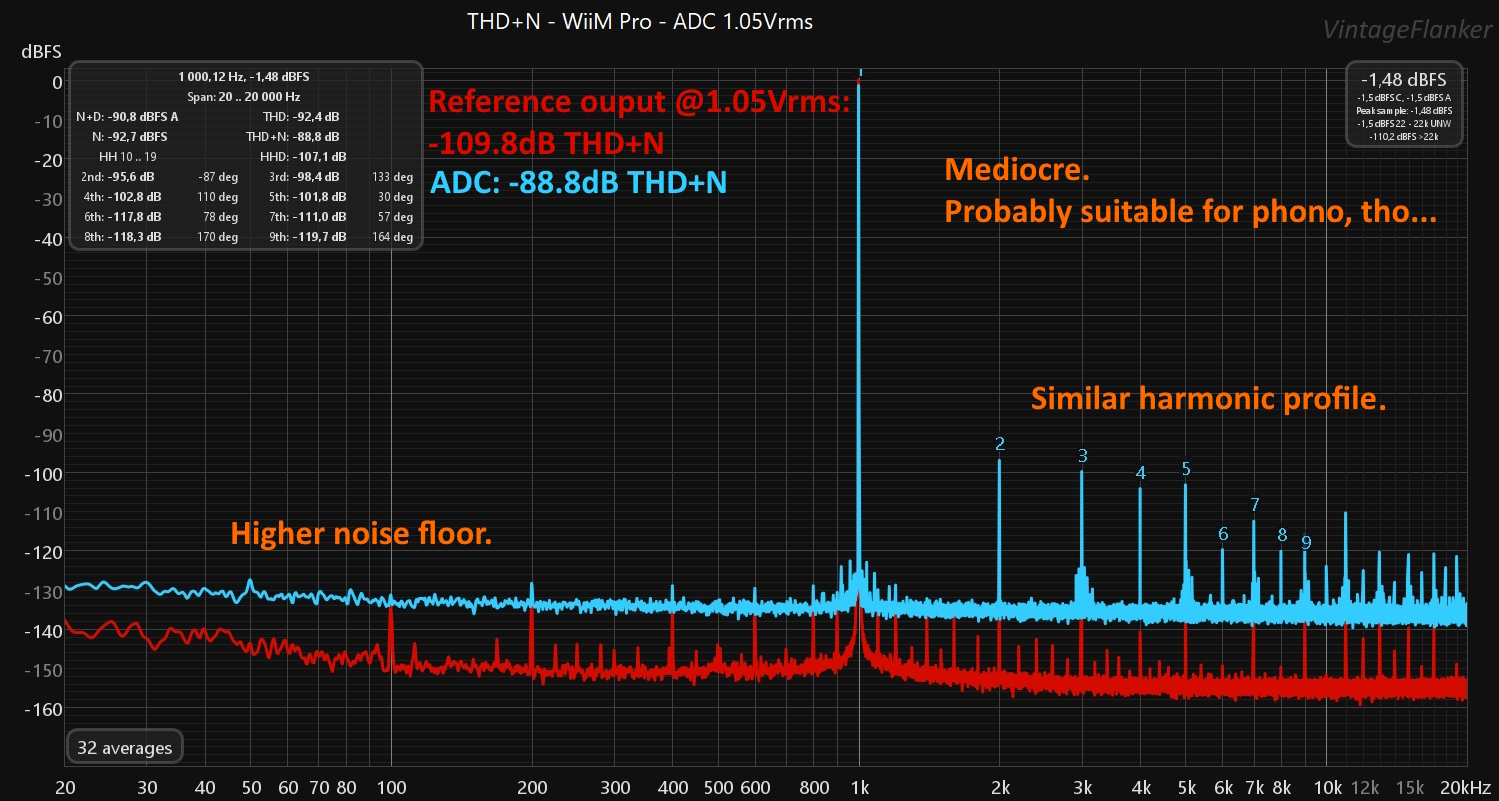
Task: Click the "HHD: -107,1 dB" value
Action: coord(303,157)
